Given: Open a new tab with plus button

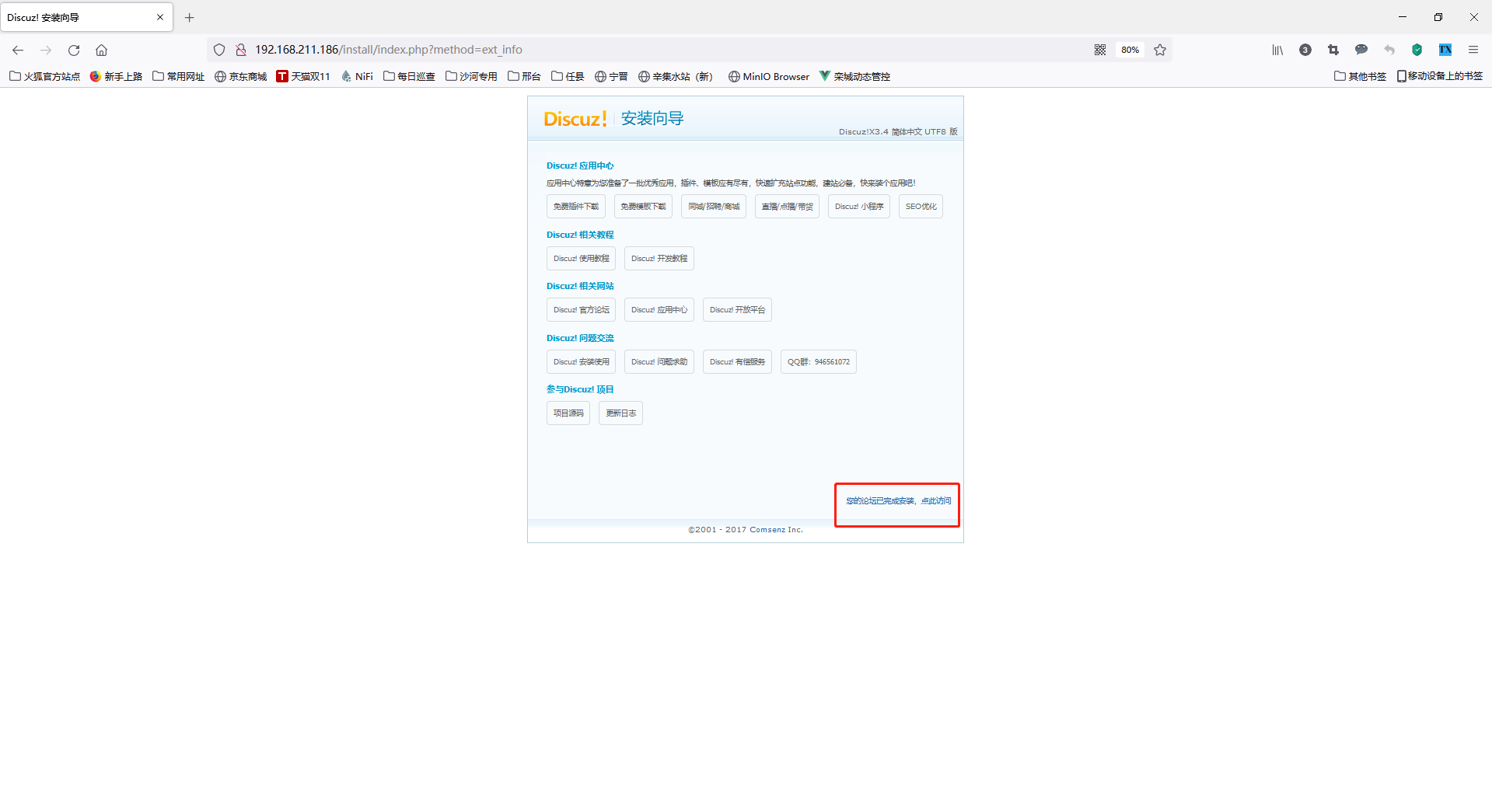Looking at the screenshot, I should (190, 17).
